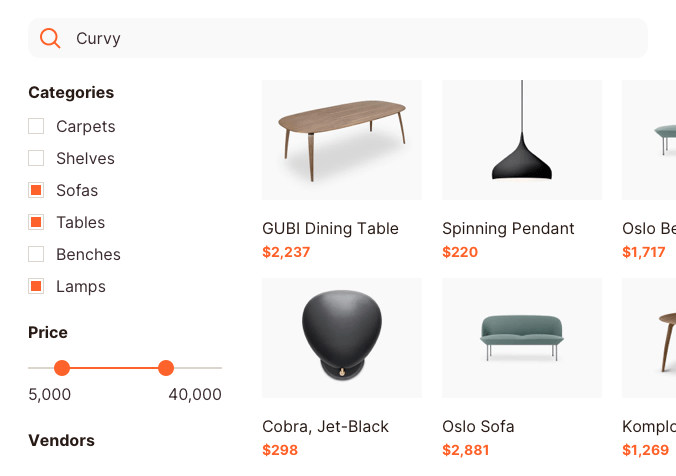676x476 pixels.
Task: Open the Cobra, Jet-Black product link
Action: point(325,427)
